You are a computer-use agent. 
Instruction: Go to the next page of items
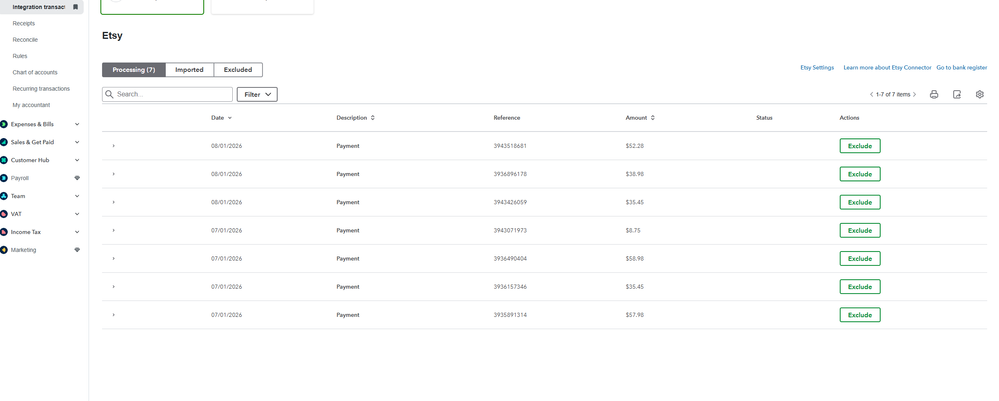[914, 94]
